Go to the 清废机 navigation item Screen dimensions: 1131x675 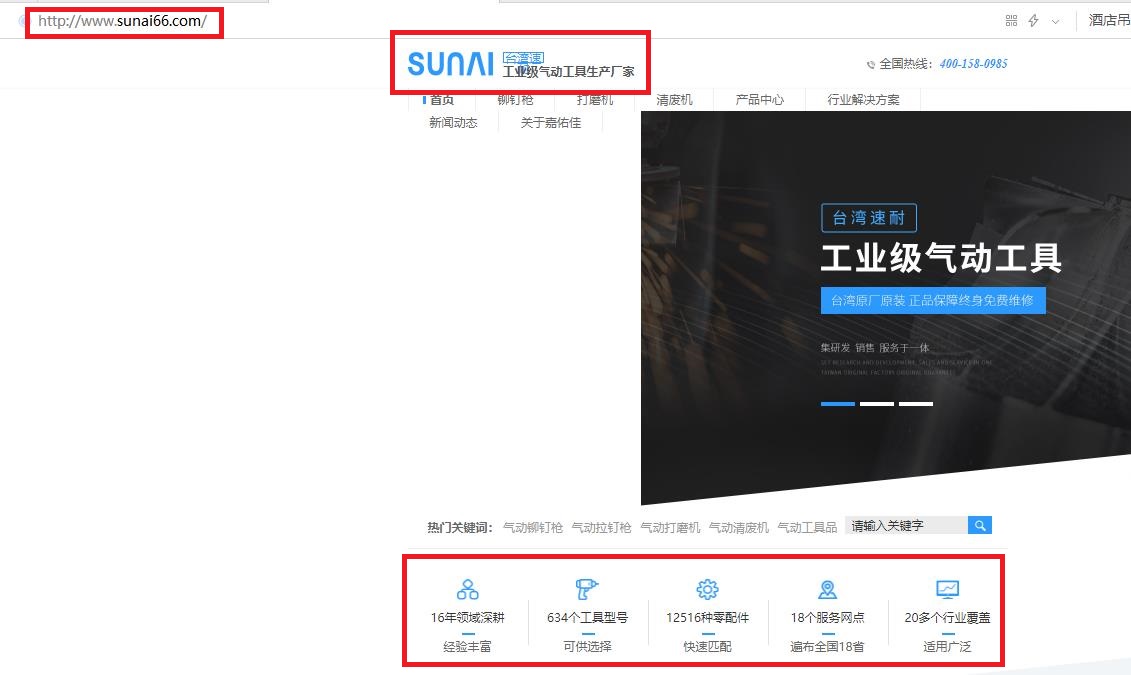coord(674,100)
